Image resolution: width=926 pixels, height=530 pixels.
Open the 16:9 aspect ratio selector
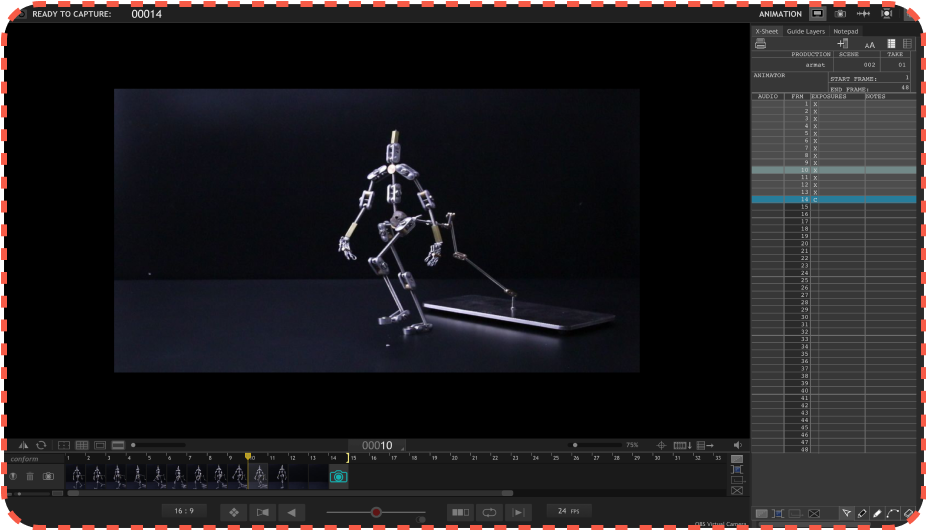[184, 511]
